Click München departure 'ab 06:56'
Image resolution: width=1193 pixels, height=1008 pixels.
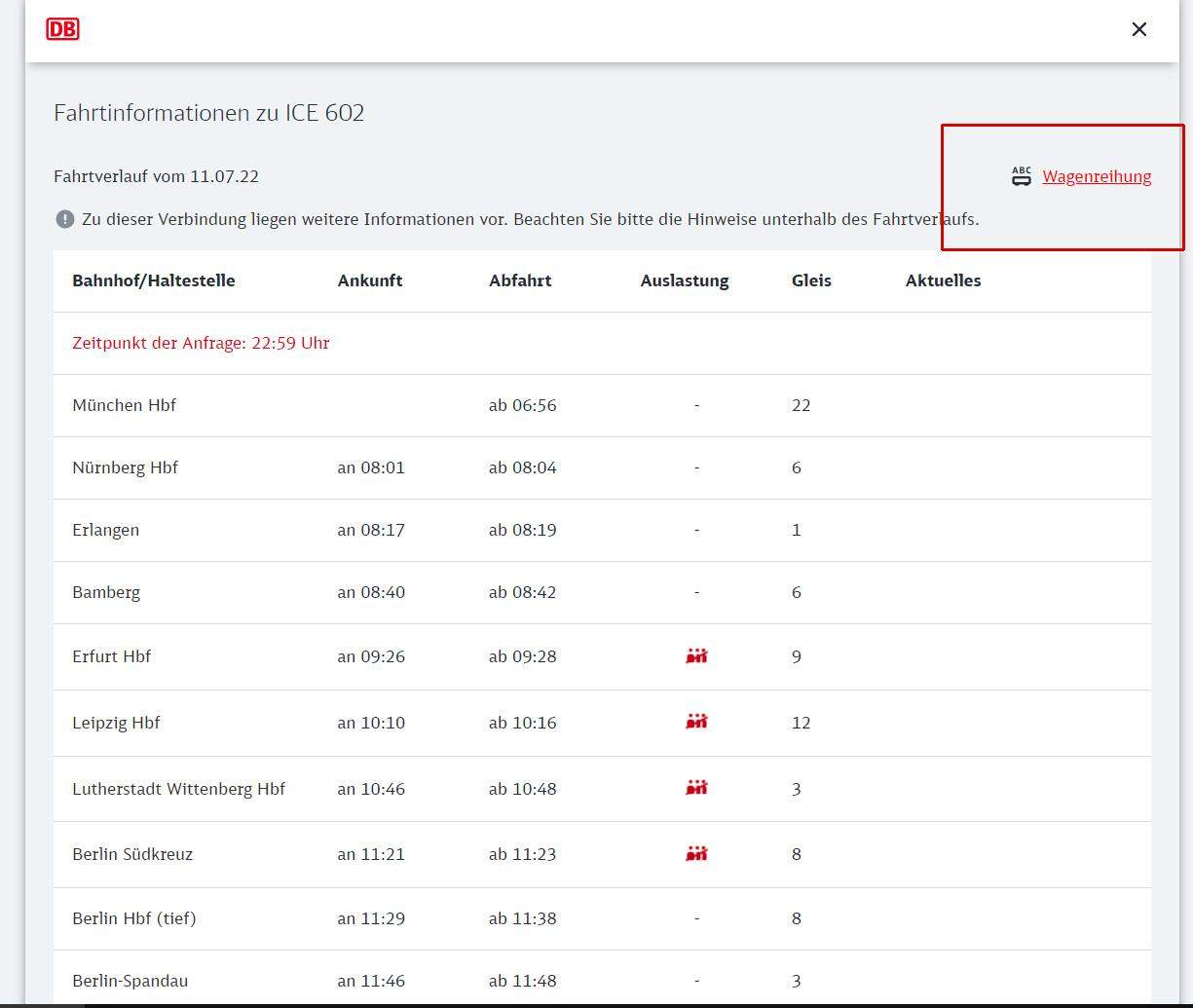tap(522, 405)
